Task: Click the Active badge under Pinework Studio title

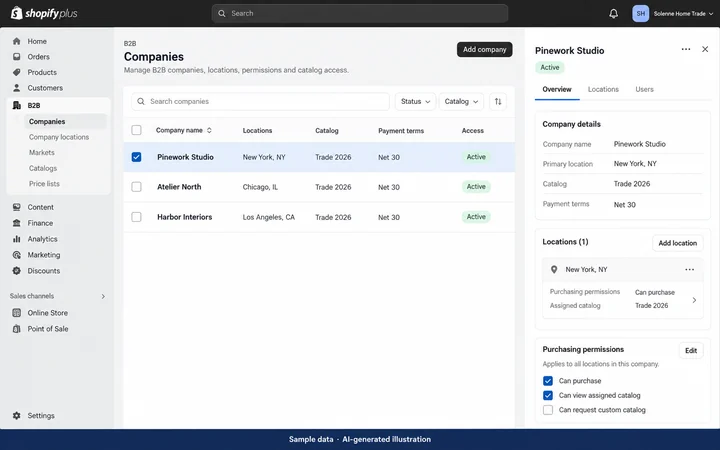Action: tap(550, 68)
